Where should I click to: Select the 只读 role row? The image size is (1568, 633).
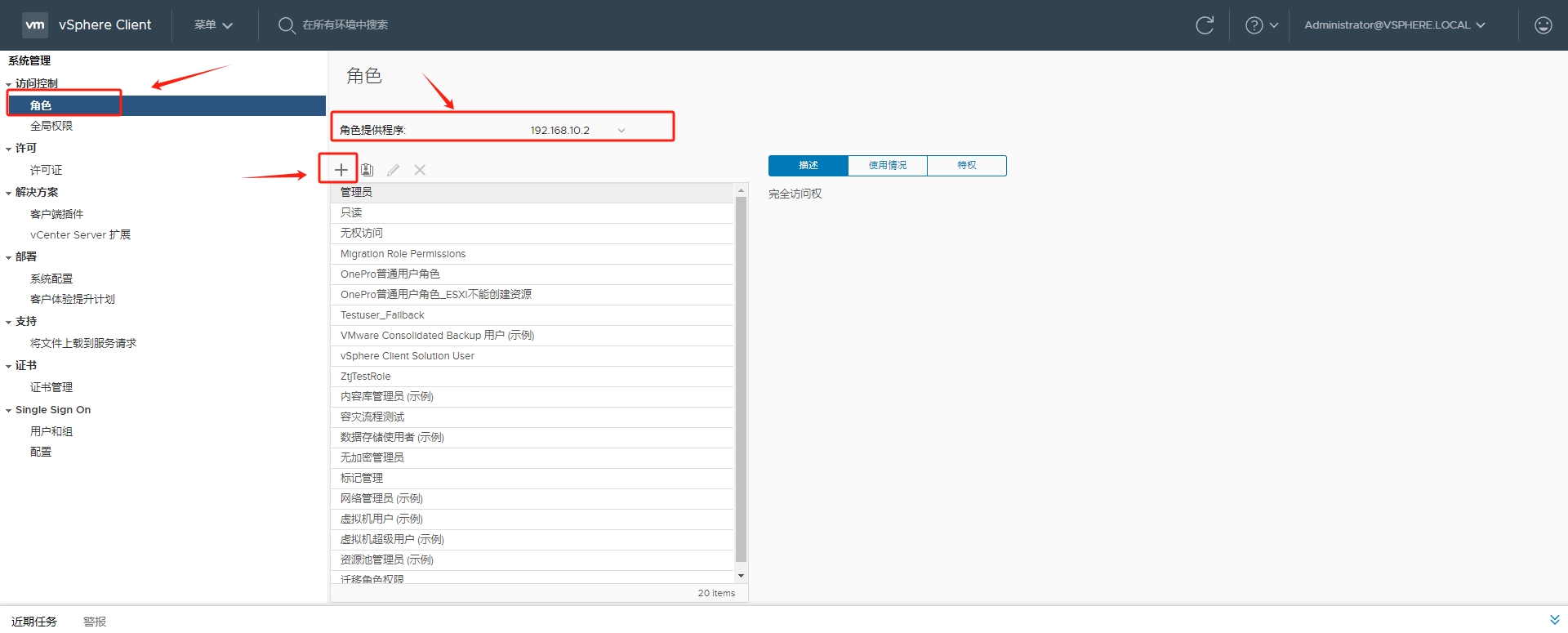(x=532, y=212)
